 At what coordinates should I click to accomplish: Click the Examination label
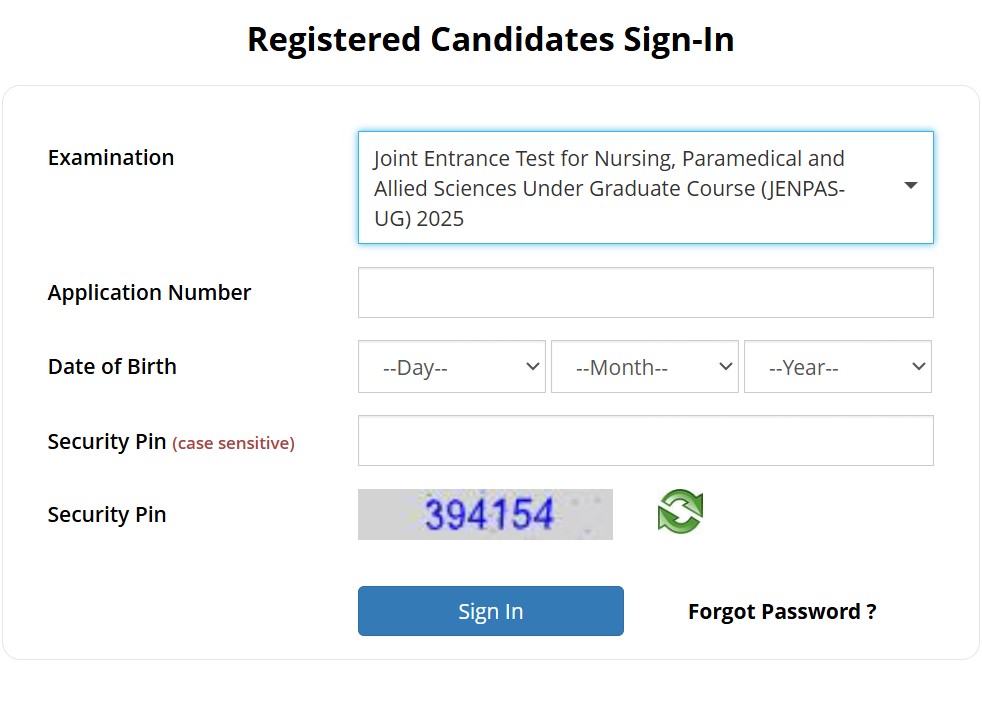tap(110, 157)
